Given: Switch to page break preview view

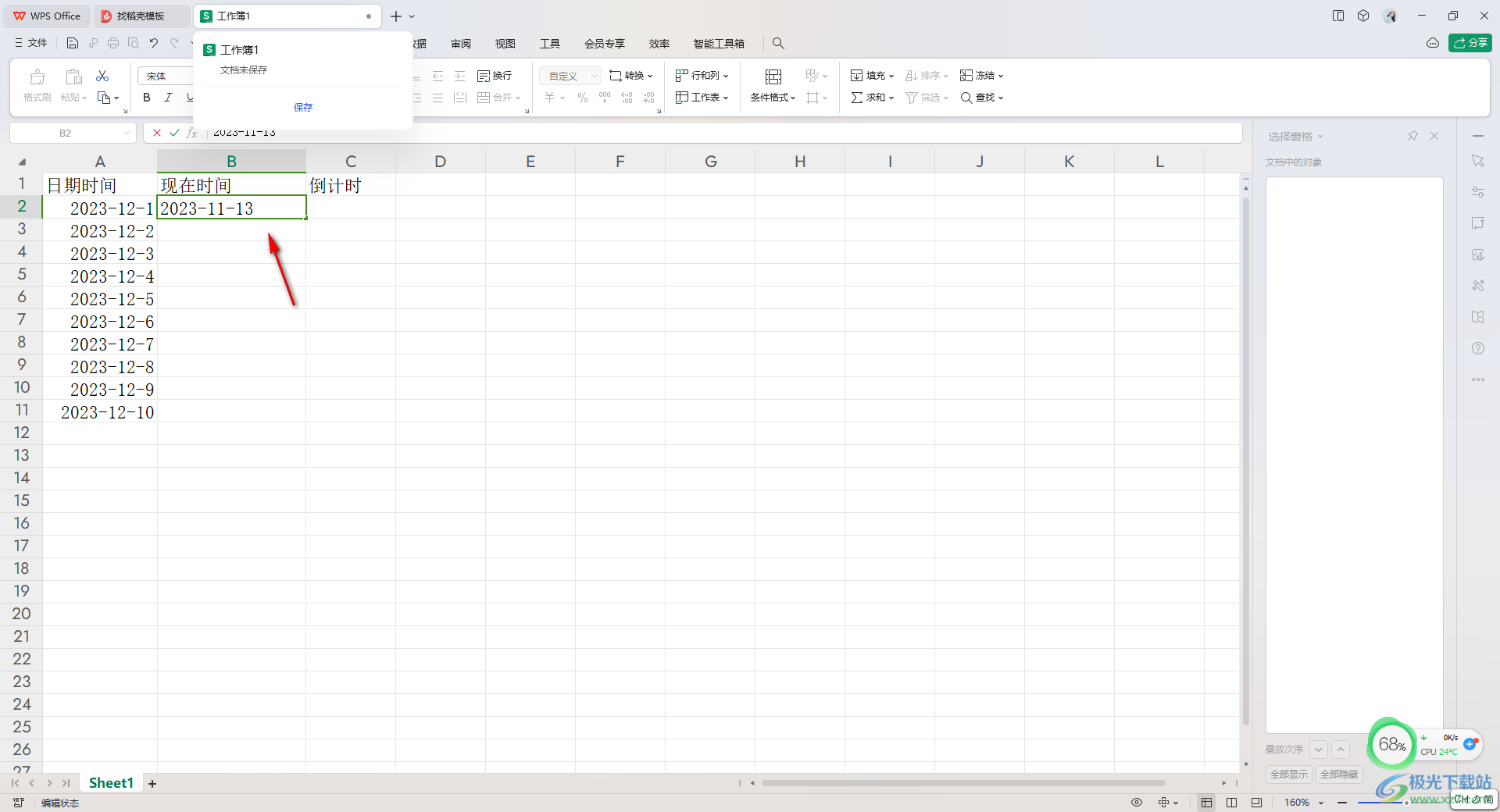Looking at the screenshot, I should coord(1232,803).
